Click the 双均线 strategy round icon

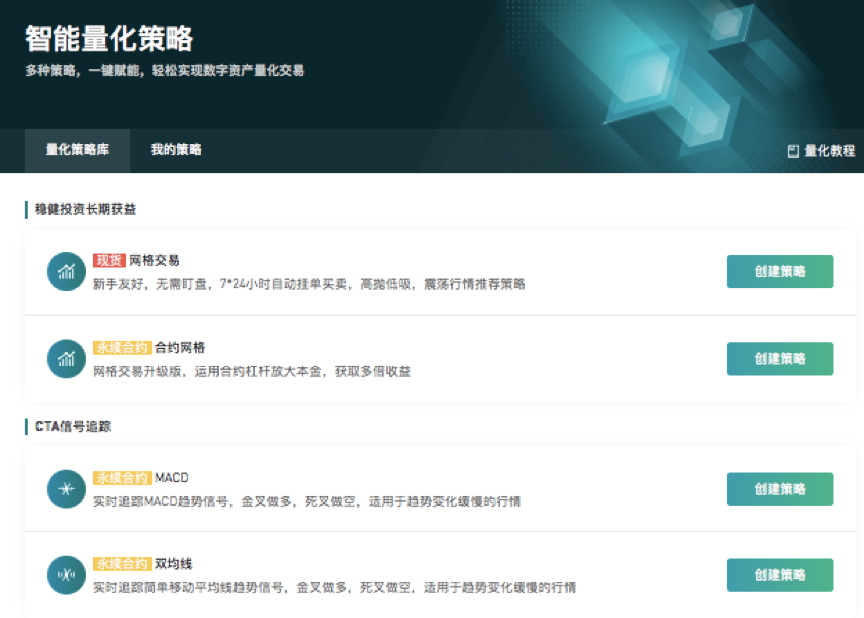tap(66, 575)
